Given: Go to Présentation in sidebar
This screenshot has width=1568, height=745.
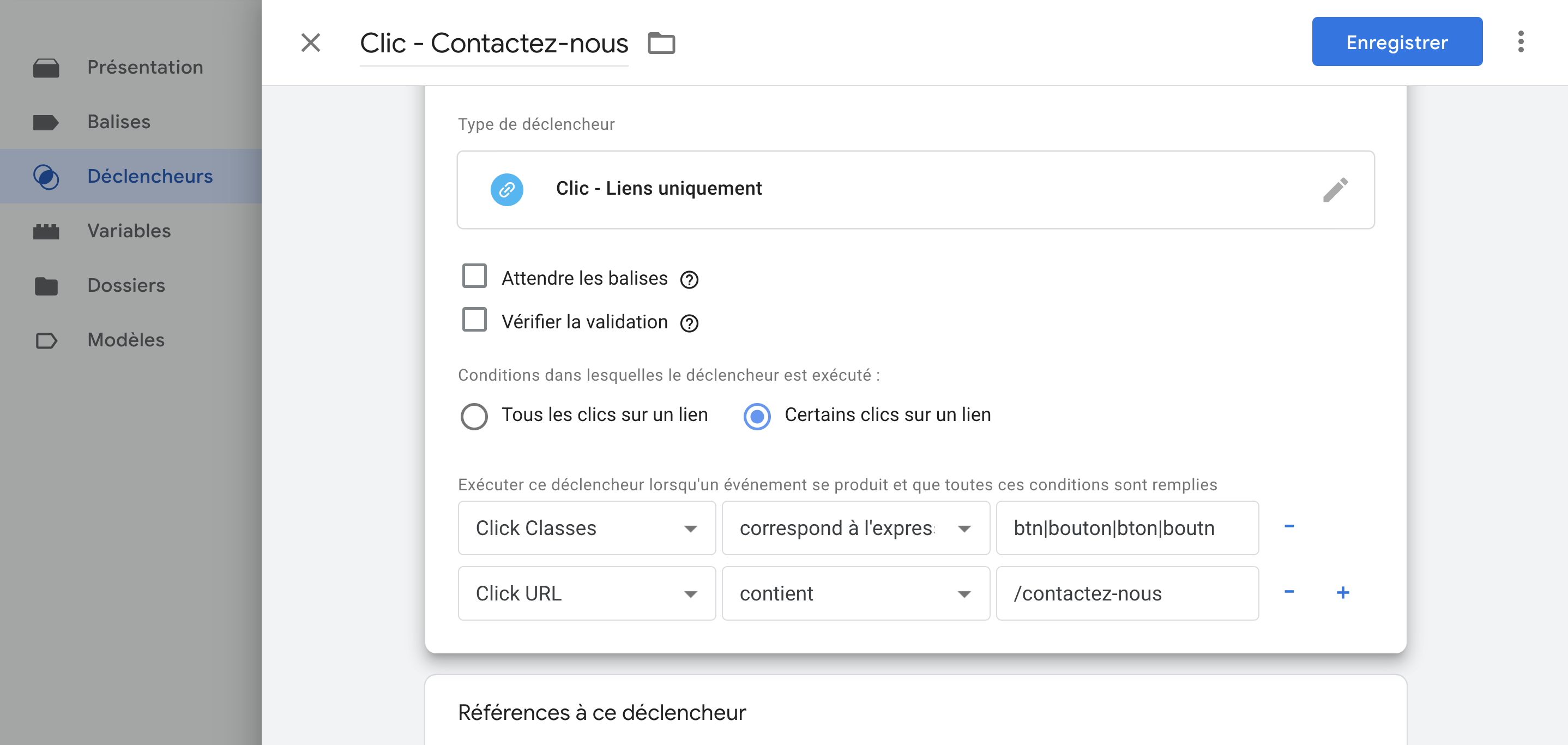Looking at the screenshot, I should 145,67.
